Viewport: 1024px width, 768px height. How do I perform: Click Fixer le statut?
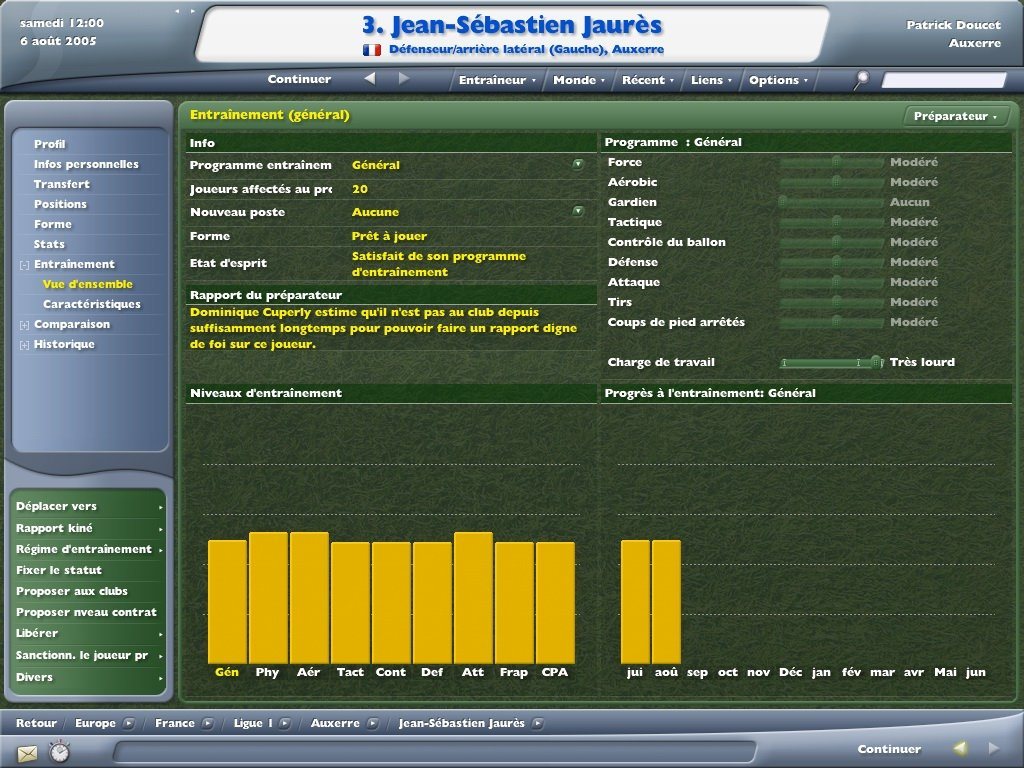pyautogui.click(x=59, y=570)
